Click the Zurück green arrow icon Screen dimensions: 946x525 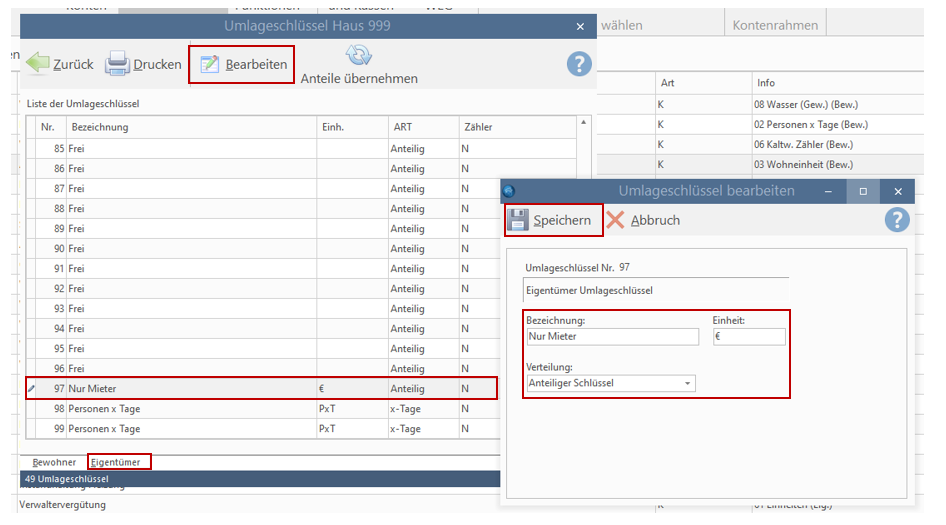[x=37, y=64]
